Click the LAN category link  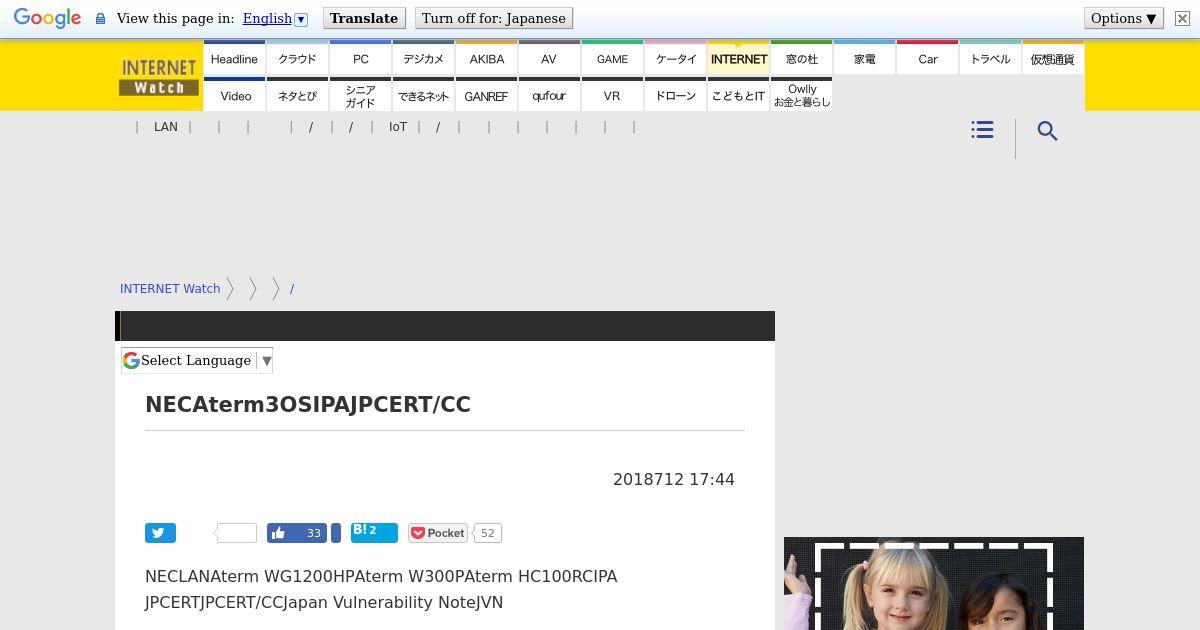pyautogui.click(x=166, y=127)
